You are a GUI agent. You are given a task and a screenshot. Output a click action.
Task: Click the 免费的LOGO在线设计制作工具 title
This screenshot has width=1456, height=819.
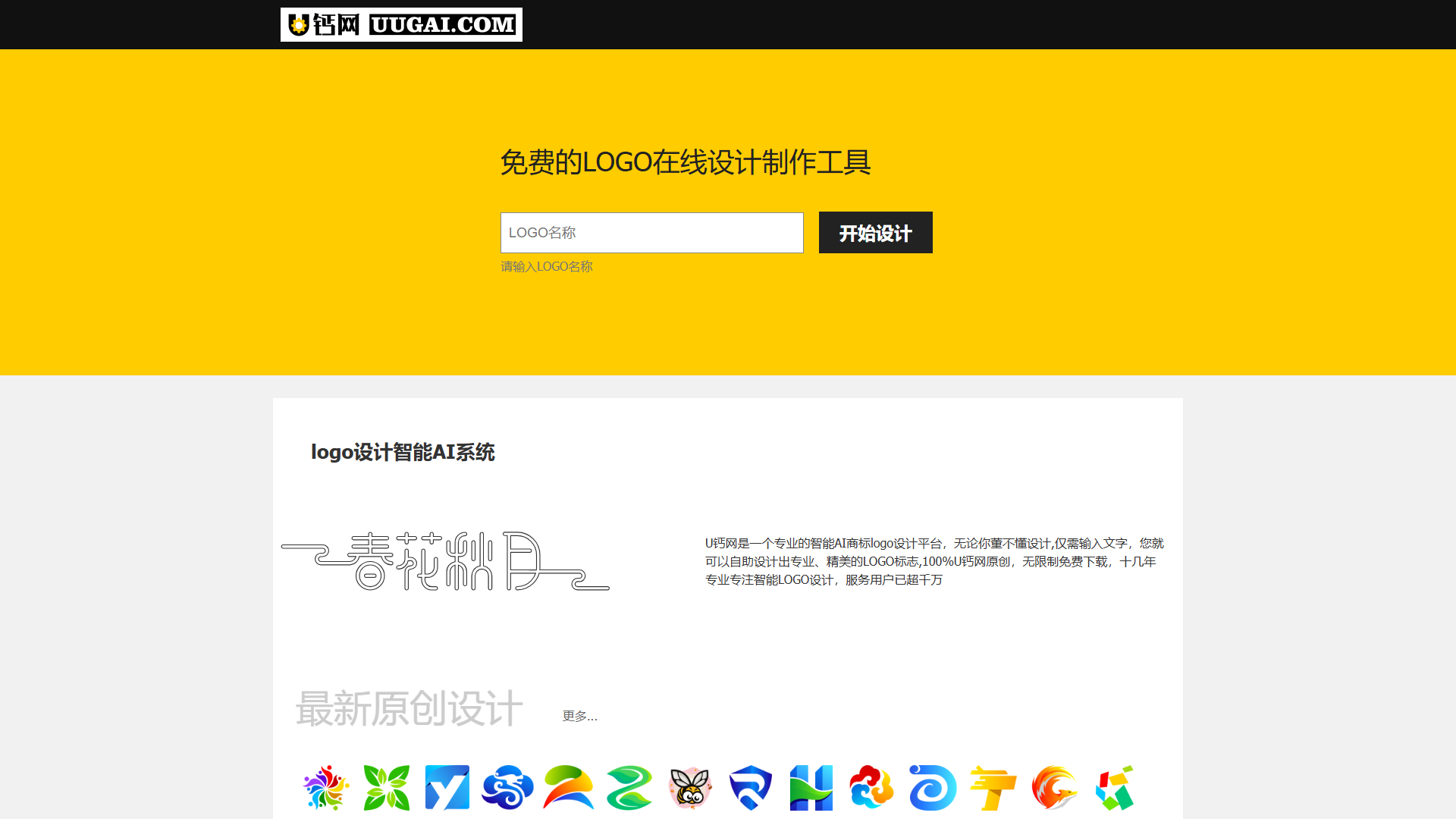pyautogui.click(x=686, y=162)
